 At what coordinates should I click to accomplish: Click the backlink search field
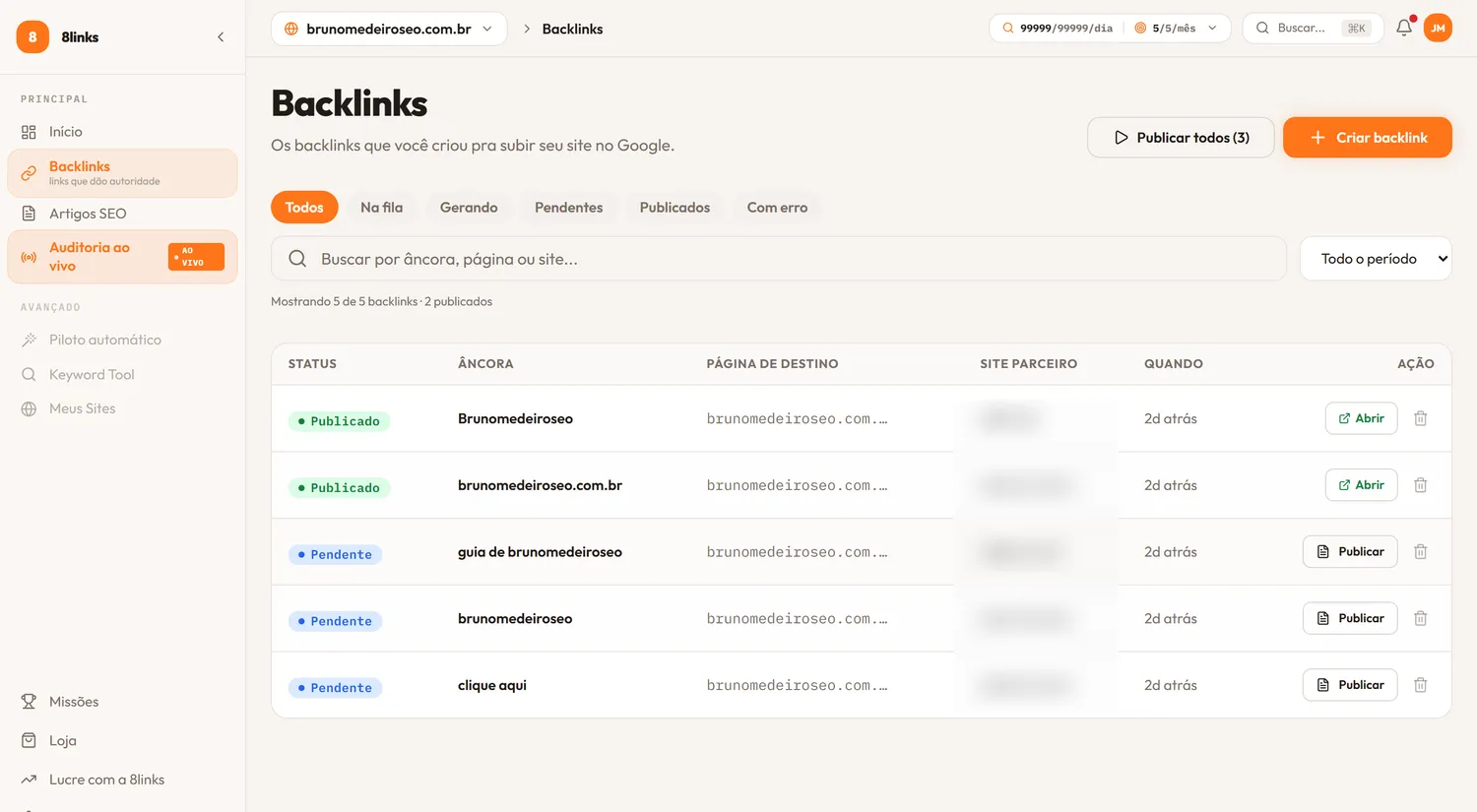(779, 259)
